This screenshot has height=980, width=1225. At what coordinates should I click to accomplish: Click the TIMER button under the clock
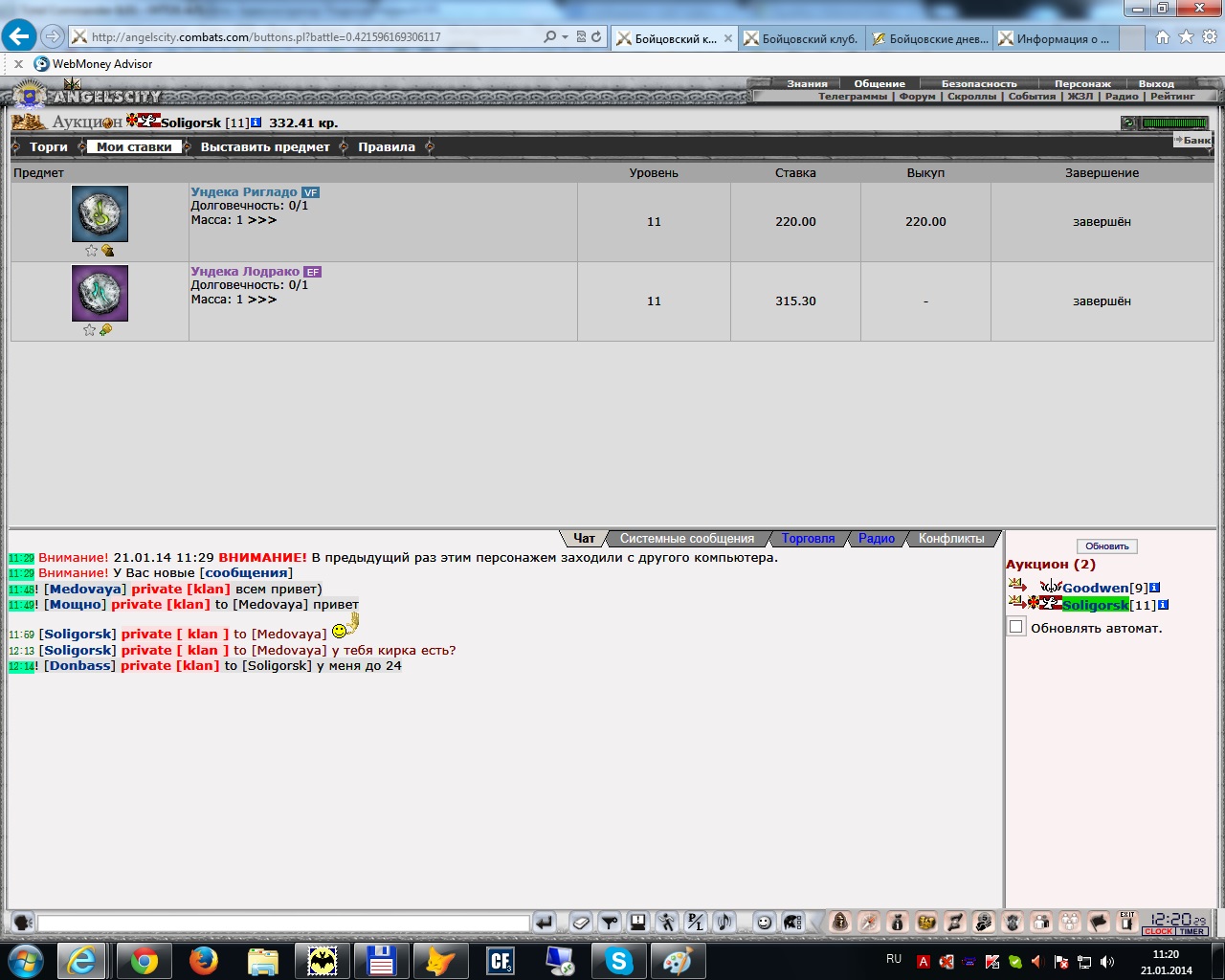click(1192, 931)
